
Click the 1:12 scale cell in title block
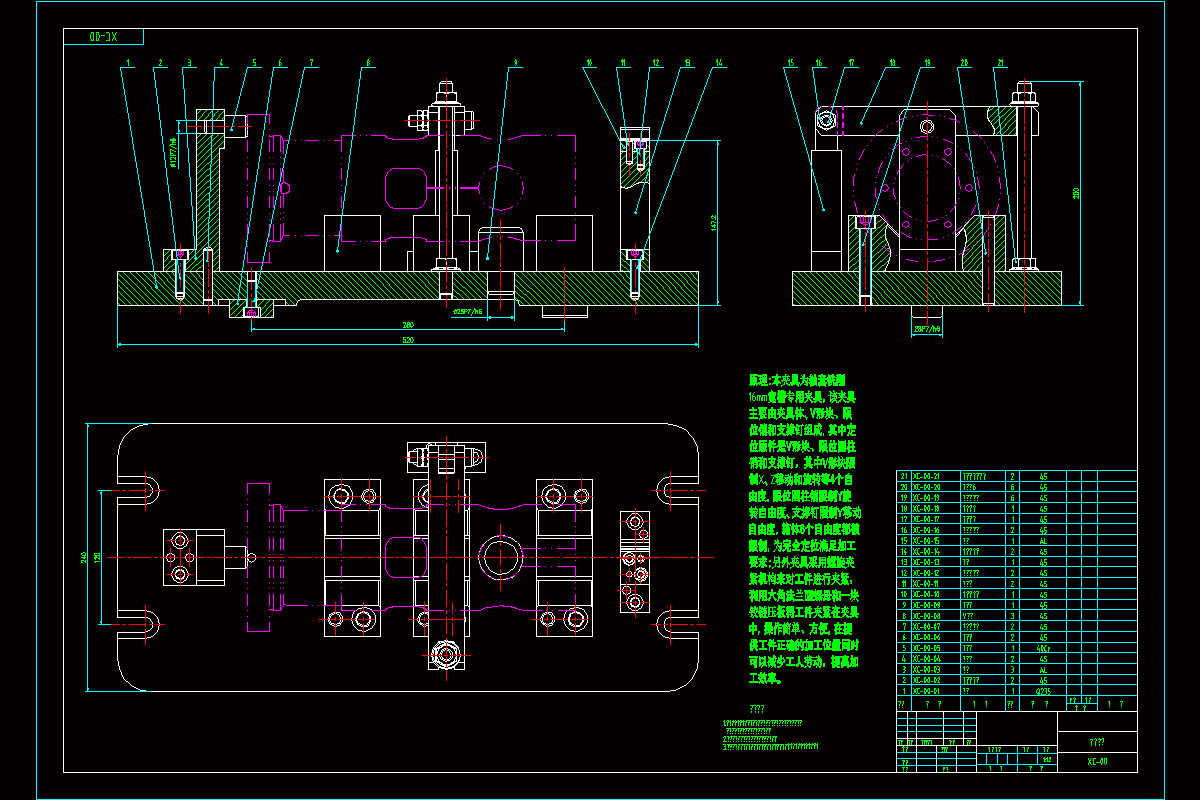1047,760
